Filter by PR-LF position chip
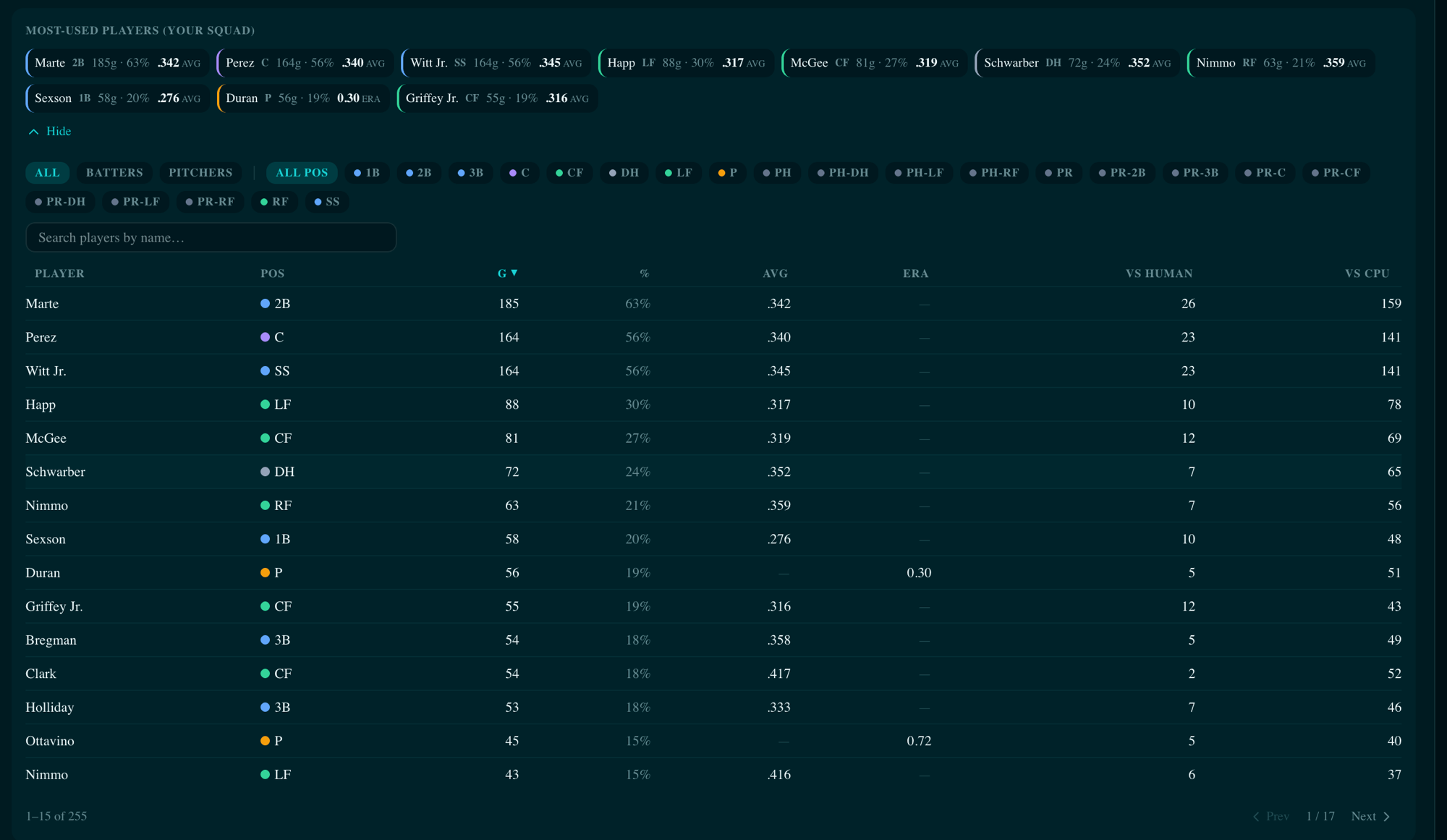The width and height of the screenshot is (1447, 840). click(x=135, y=201)
